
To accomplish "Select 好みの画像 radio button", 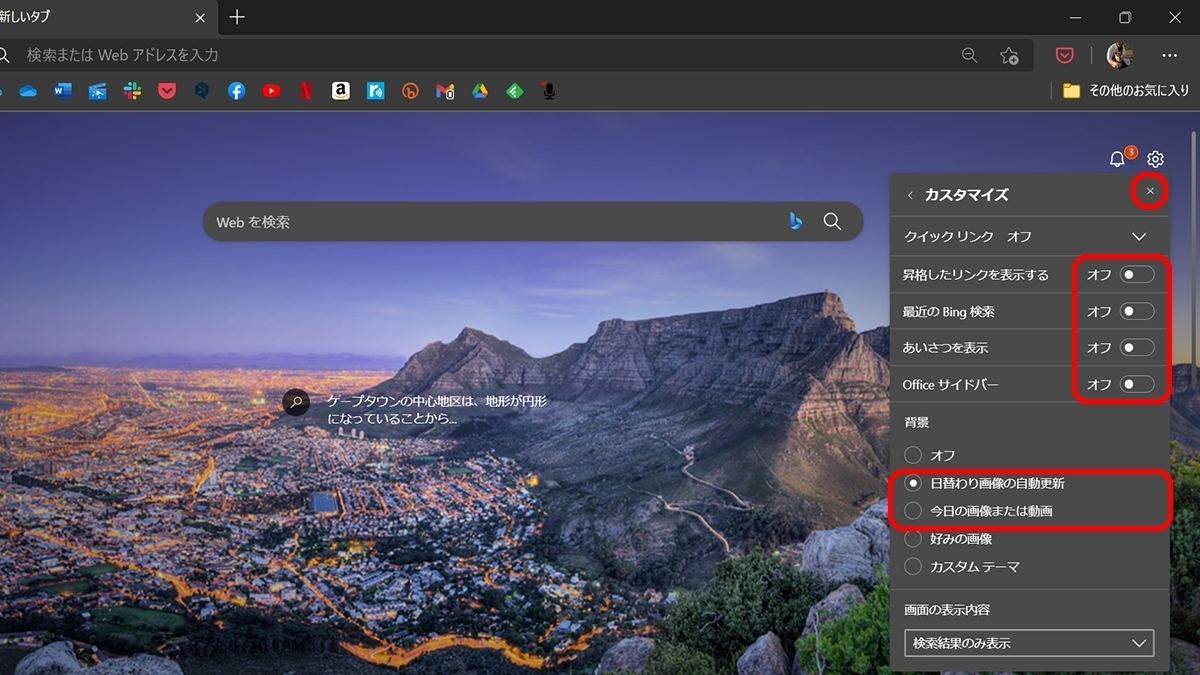I will [x=913, y=539].
